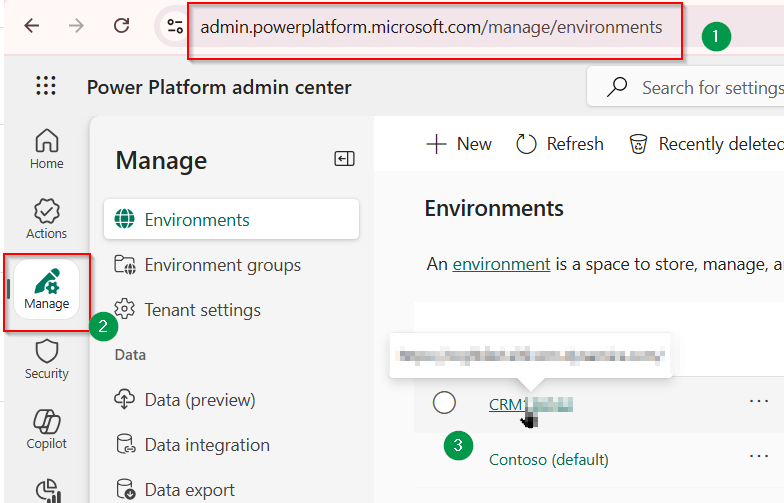This screenshot has height=503, width=784.
Task: Open the app launcher waffle icon
Action: (x=46, y=86)
